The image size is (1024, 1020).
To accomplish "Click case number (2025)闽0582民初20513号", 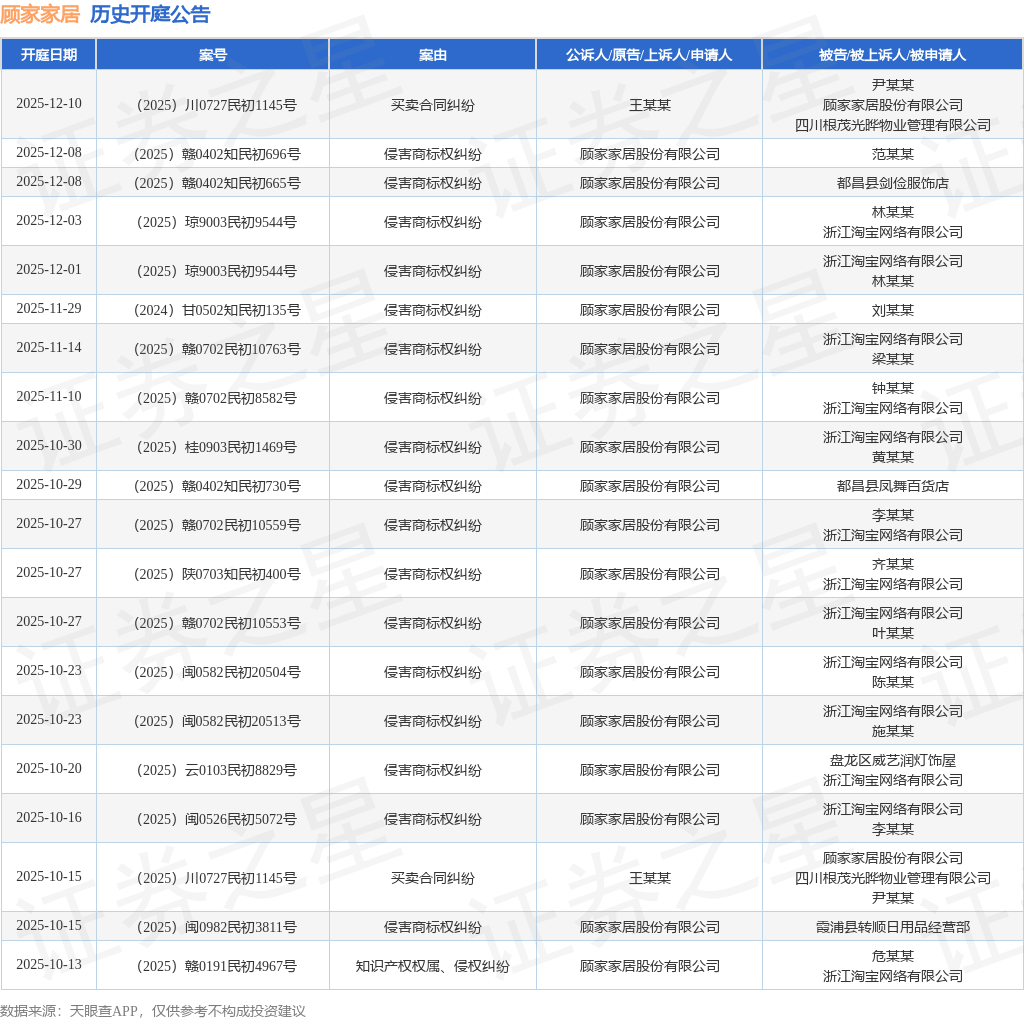I will coord(217,721).
